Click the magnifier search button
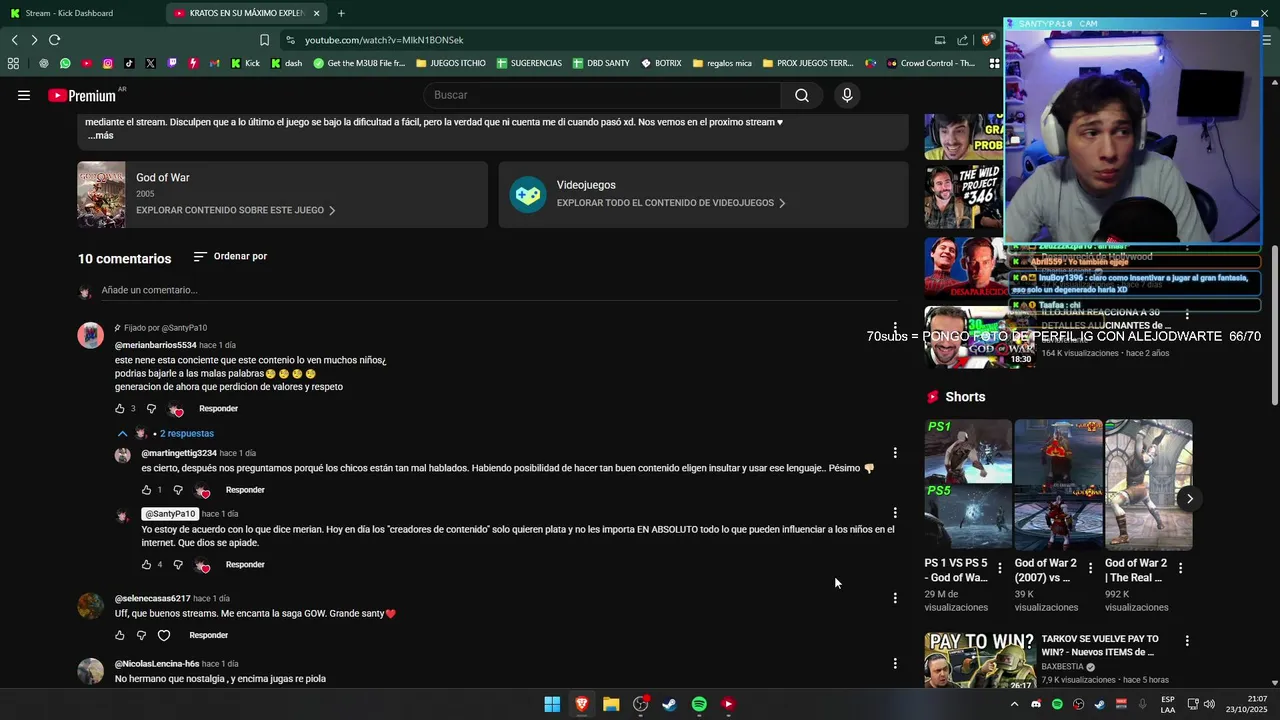This screenshot has height=720, width=1280. coord(802,95)
